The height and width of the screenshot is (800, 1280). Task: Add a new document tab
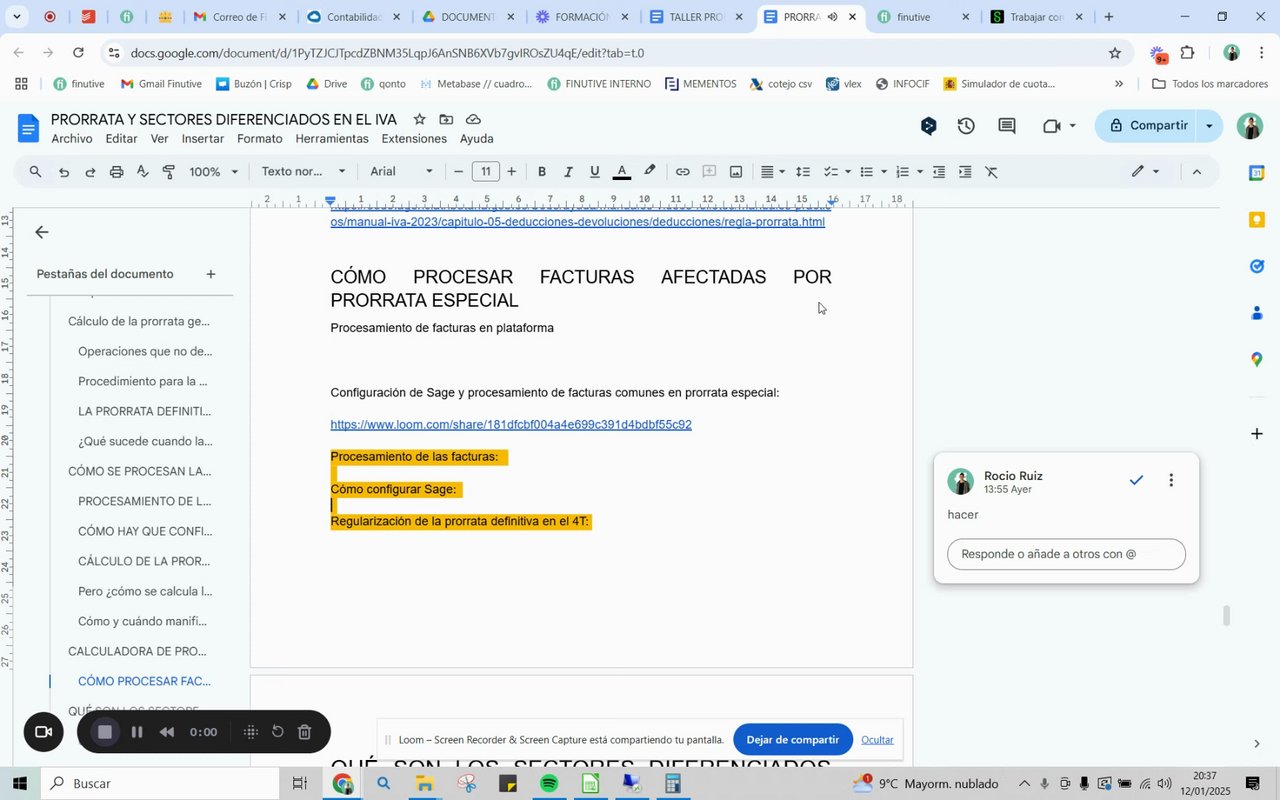(x=211, y=274)
